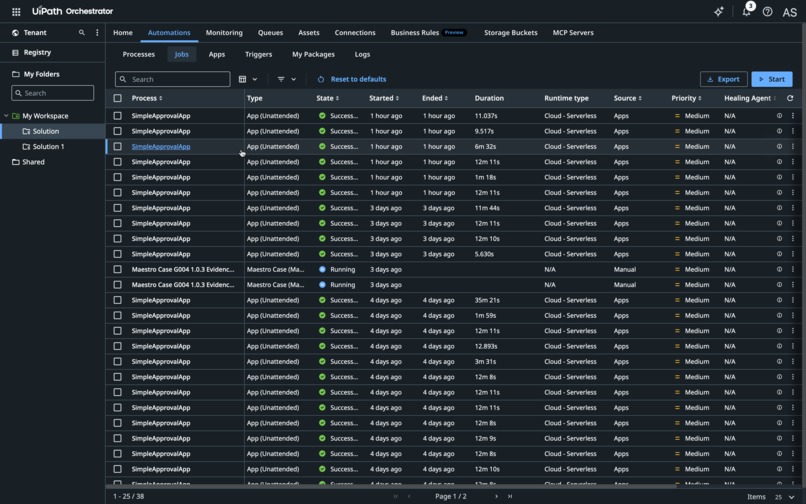The width and height of the screenshot is (806, 504).
Task: Open more actions for the 5.630s job
Action: click(793, 254)
